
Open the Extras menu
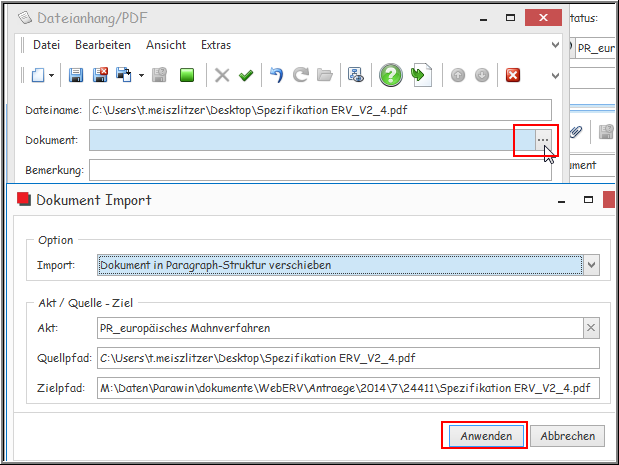[216, 45]
